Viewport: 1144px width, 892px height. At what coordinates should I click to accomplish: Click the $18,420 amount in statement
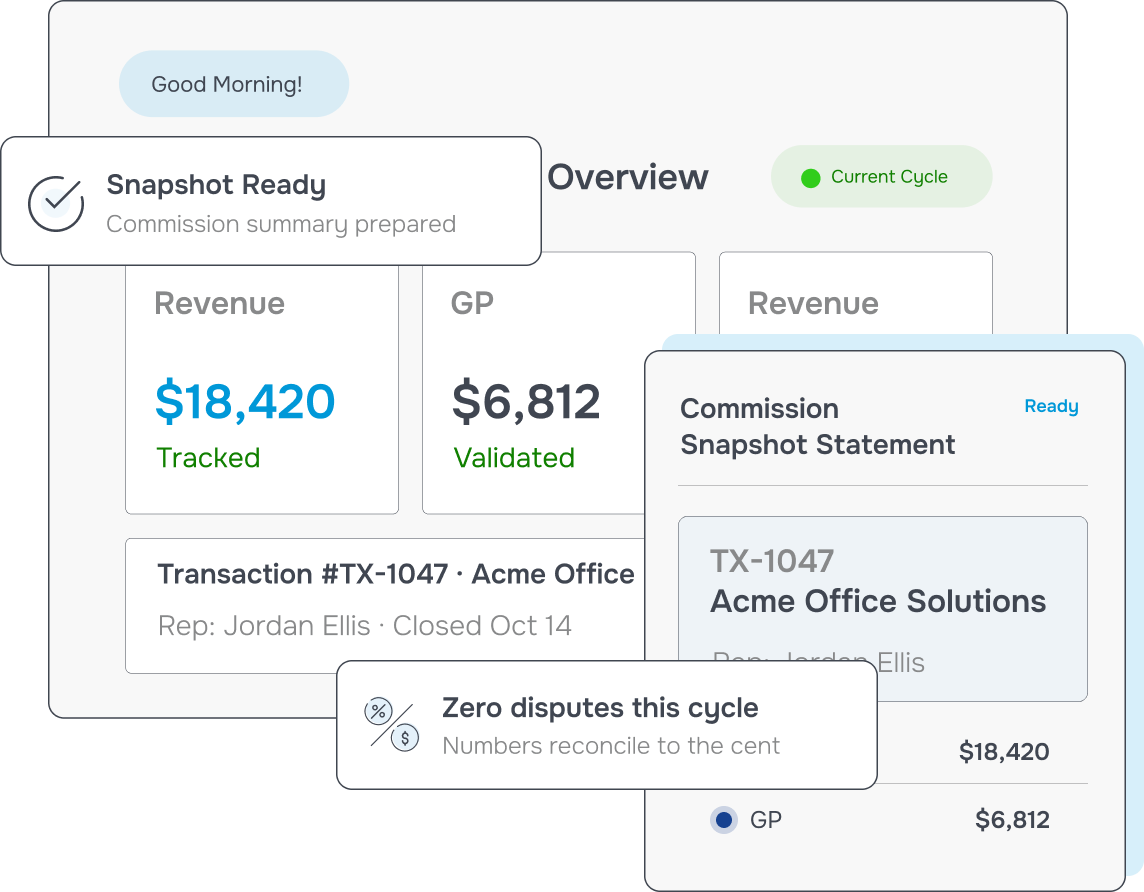click(x=1004, y=752)
